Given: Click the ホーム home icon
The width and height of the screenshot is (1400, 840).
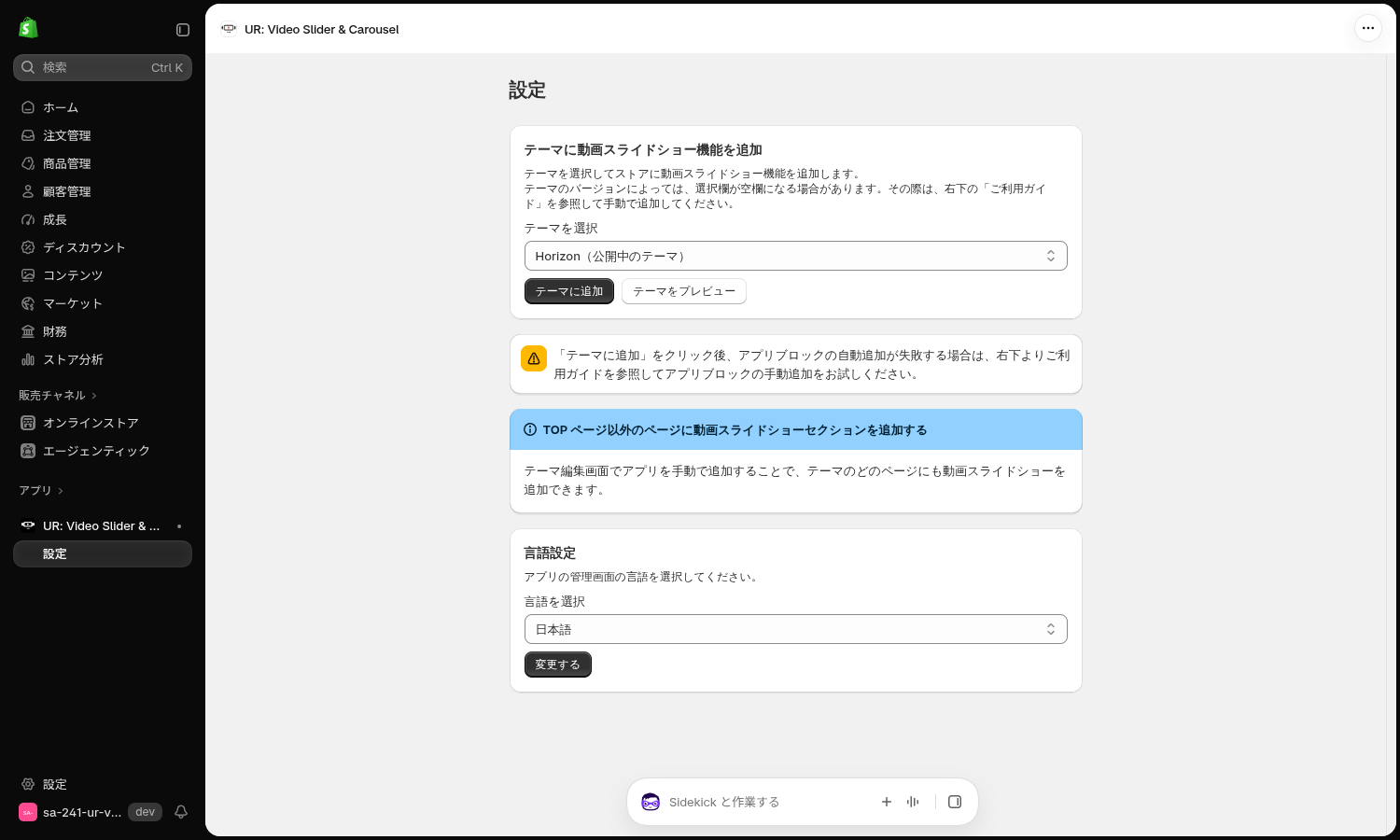Looking at the screenshot, I should click(x=28, y=107).
